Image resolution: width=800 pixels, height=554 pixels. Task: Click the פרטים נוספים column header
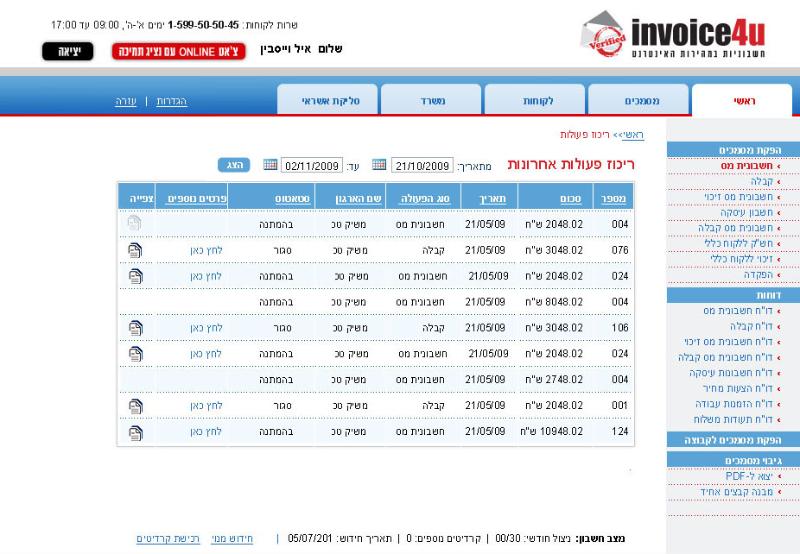[197, 198]
